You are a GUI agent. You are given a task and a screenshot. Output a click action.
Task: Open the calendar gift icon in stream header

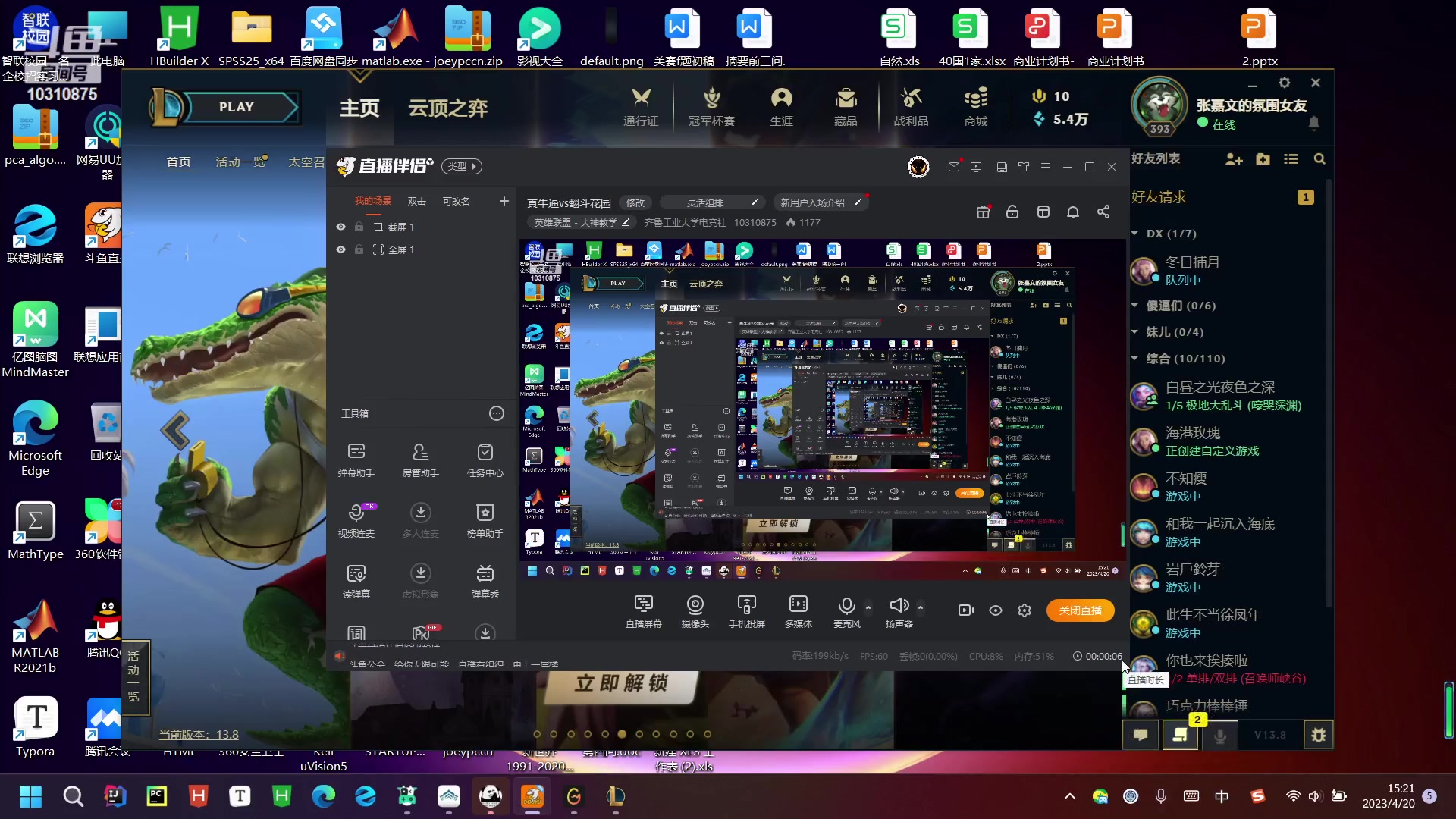coord(984,212)
